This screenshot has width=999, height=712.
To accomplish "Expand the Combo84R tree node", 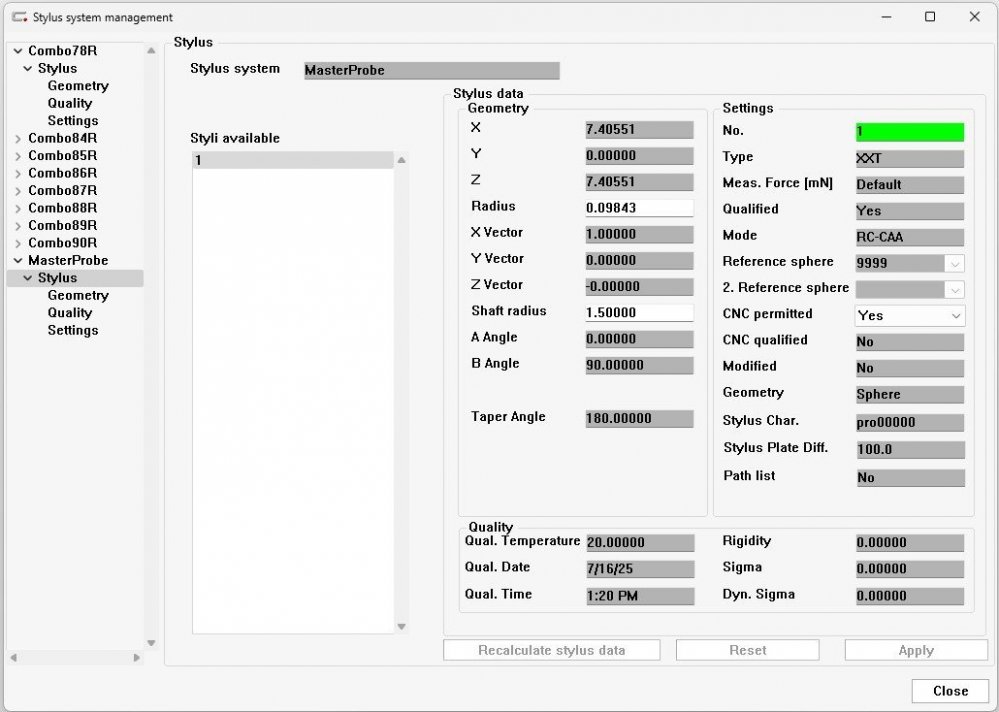I will pos(18,139).
